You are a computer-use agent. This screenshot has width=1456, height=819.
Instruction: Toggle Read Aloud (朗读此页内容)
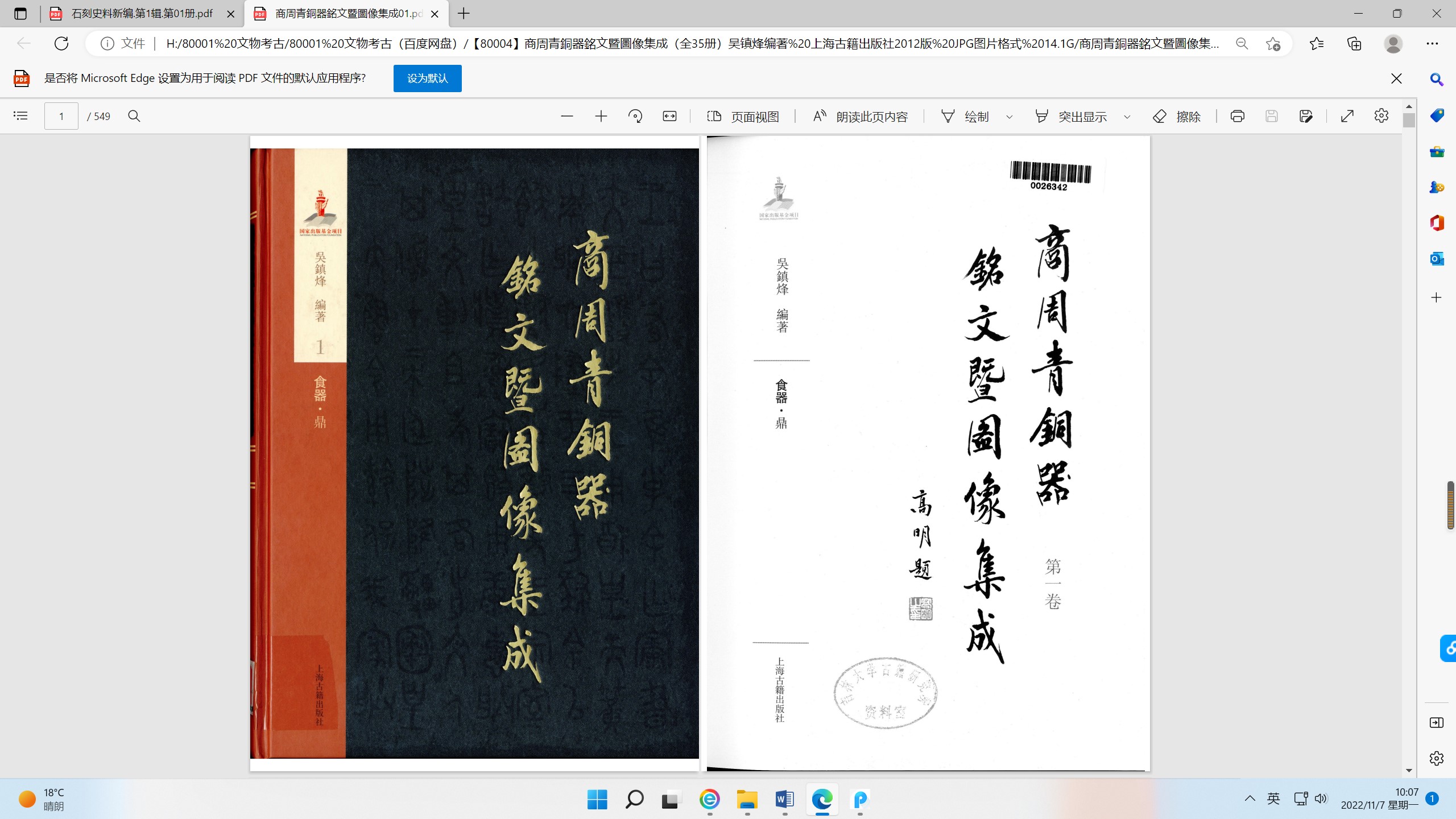860,117
